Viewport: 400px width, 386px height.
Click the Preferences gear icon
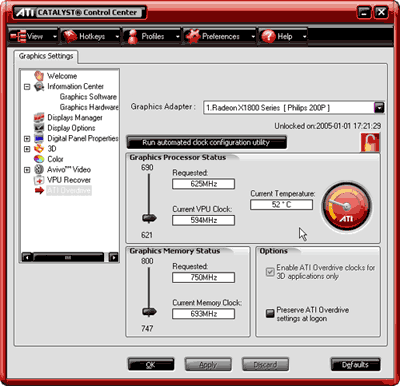tap(193, 36)
